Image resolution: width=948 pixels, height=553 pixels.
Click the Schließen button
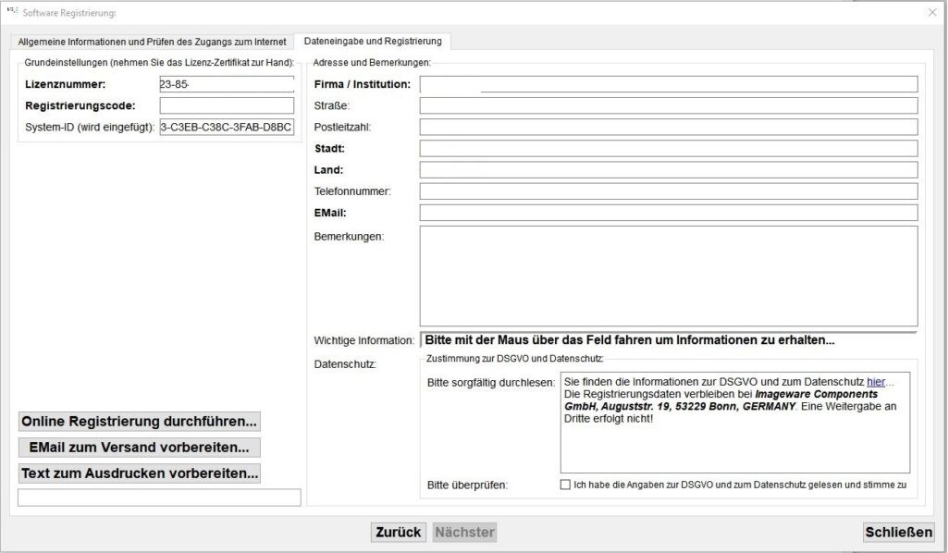point(898,532)
